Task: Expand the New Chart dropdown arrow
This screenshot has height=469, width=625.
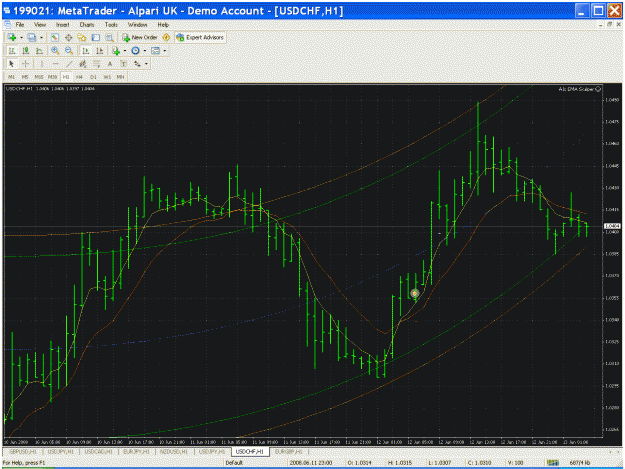Action: 21,37
